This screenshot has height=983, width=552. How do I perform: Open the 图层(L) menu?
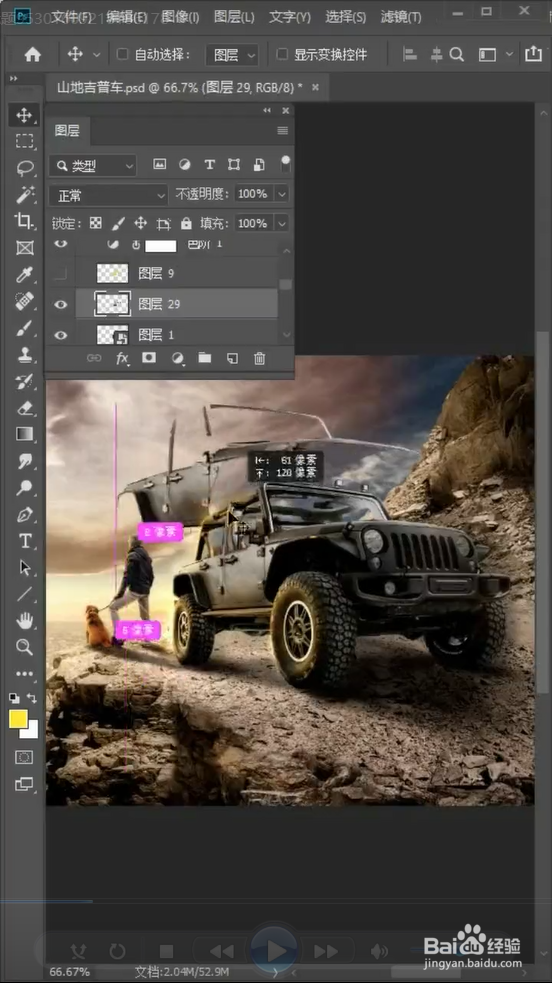pos(234,17)
